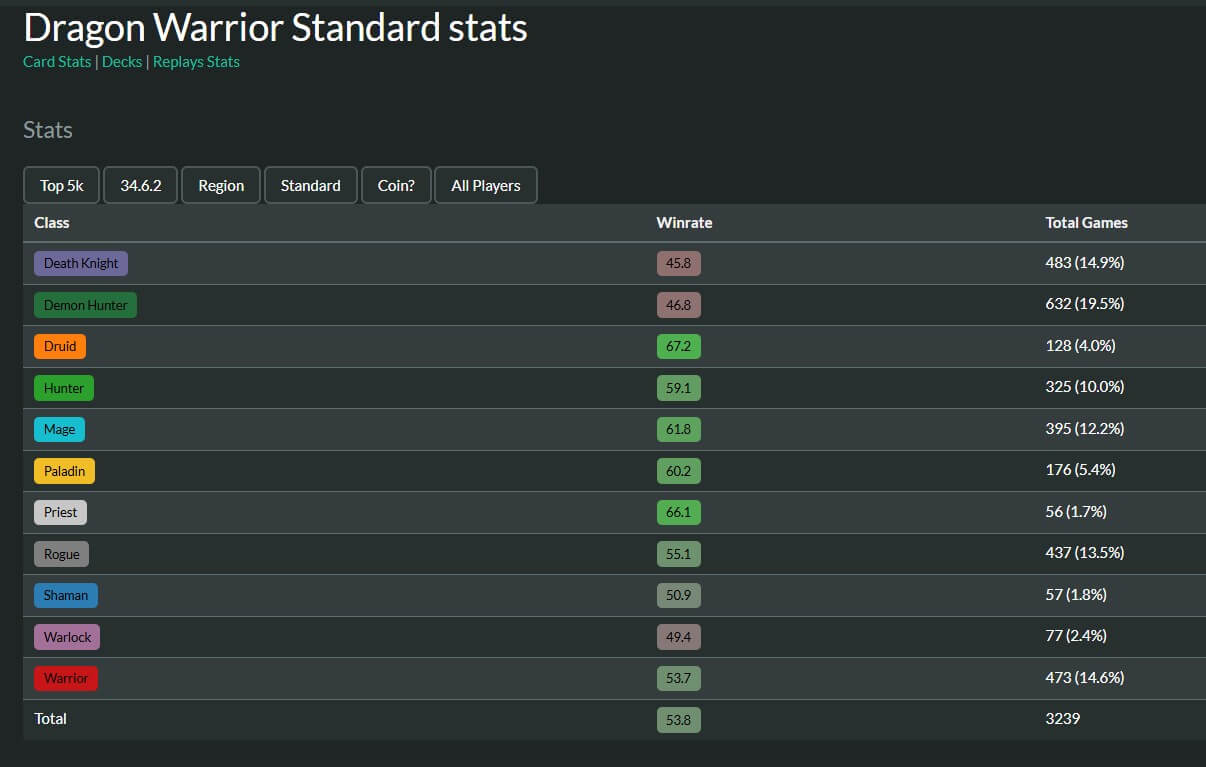
Task: Sort by Total Games column header
Action: [x=1086, y=223]
